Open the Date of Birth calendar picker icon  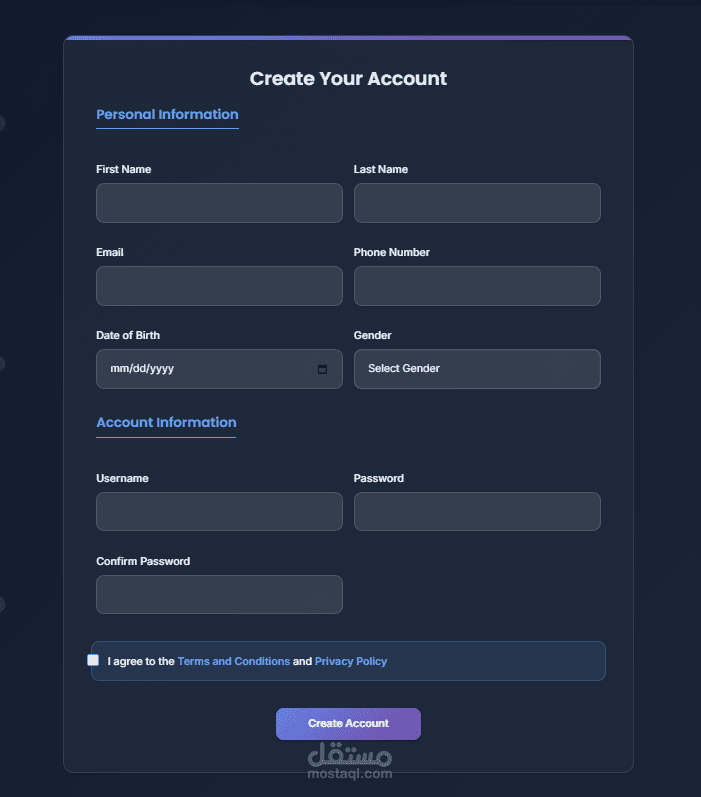coord(322,369)
